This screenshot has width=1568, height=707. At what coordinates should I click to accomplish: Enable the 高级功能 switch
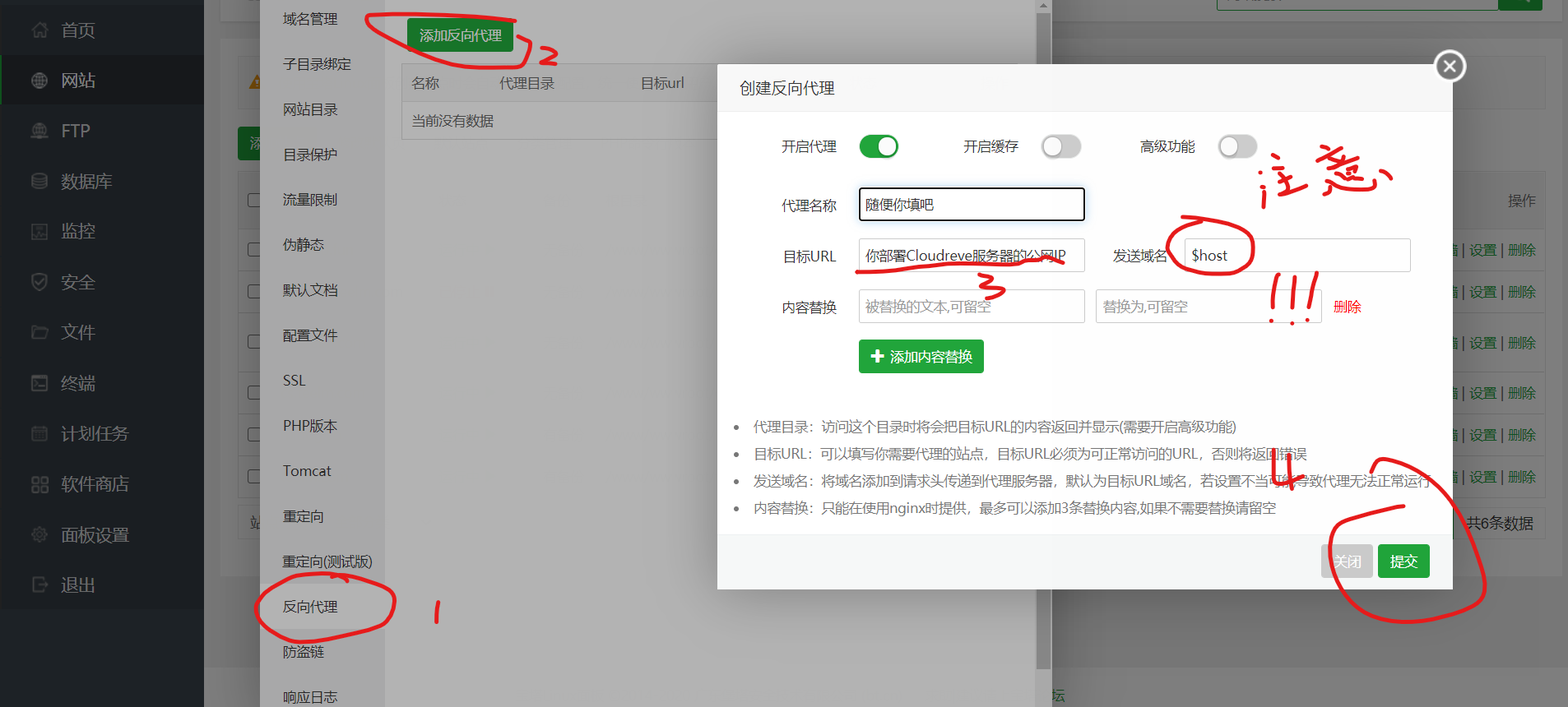(x=1237, y=146)
